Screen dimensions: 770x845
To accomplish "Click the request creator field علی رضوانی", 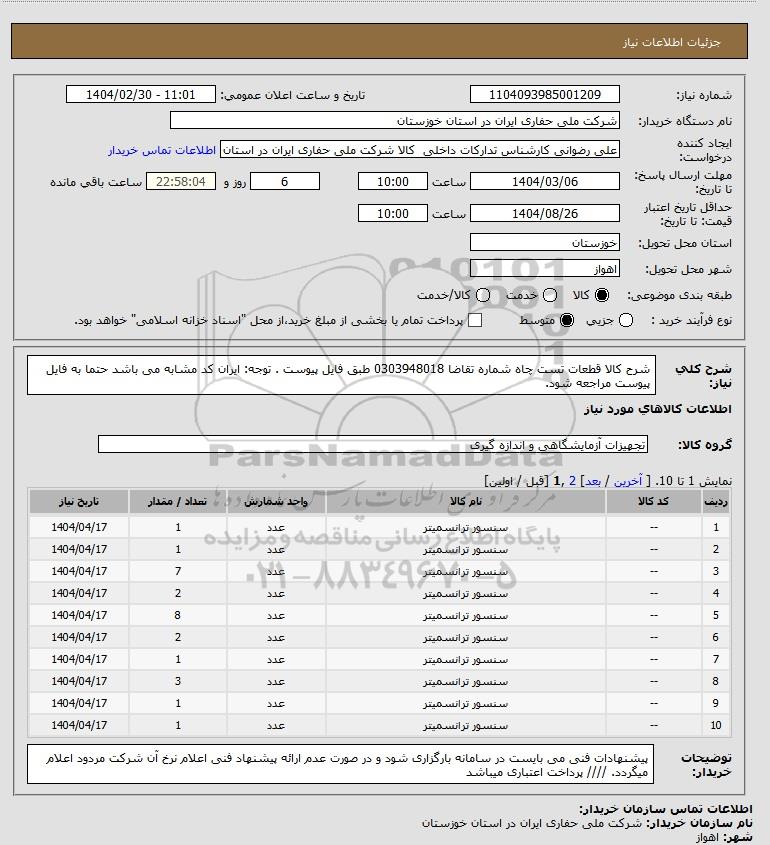I will point(420,150).
